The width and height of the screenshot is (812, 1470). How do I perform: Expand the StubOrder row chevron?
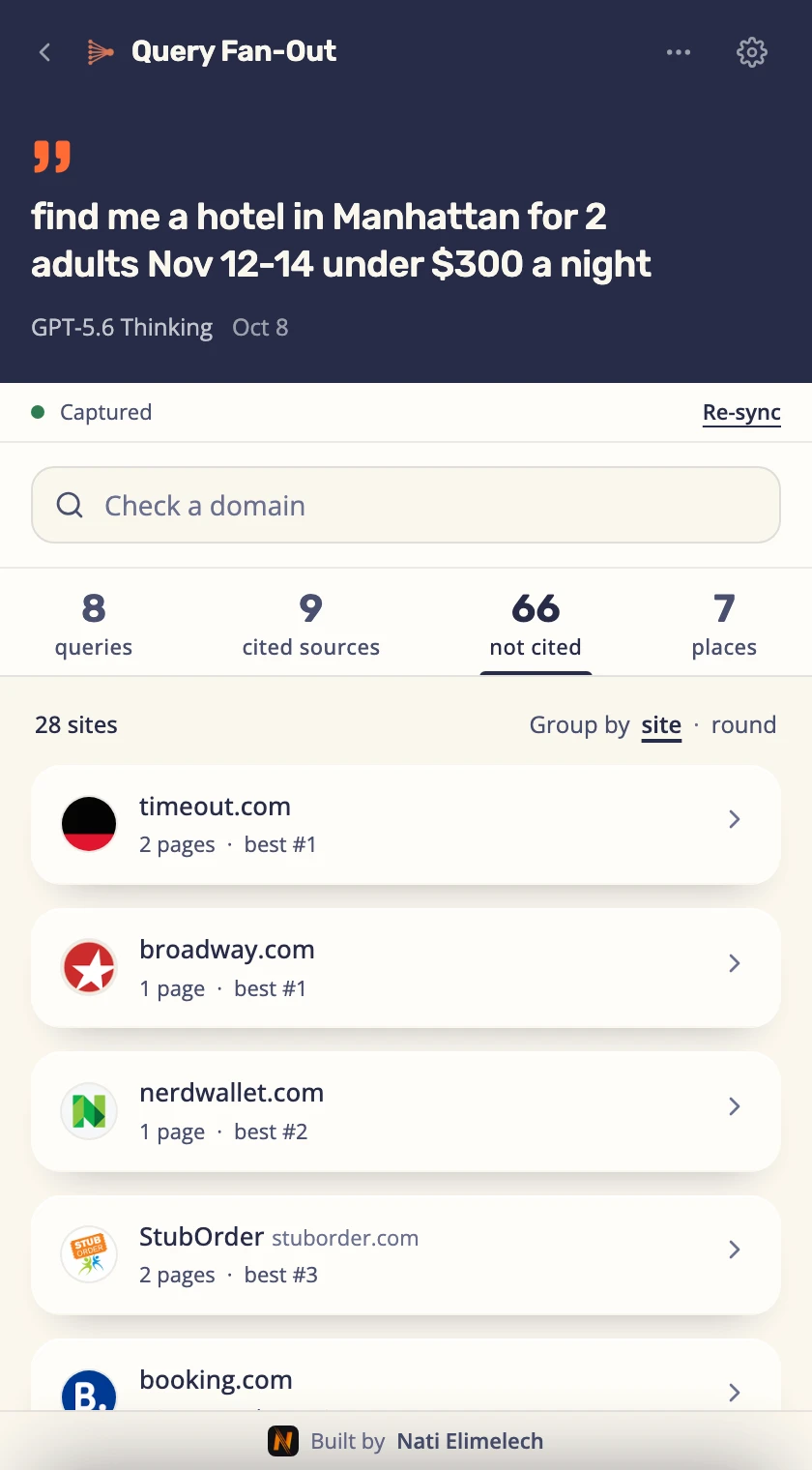click(735, 1249)
